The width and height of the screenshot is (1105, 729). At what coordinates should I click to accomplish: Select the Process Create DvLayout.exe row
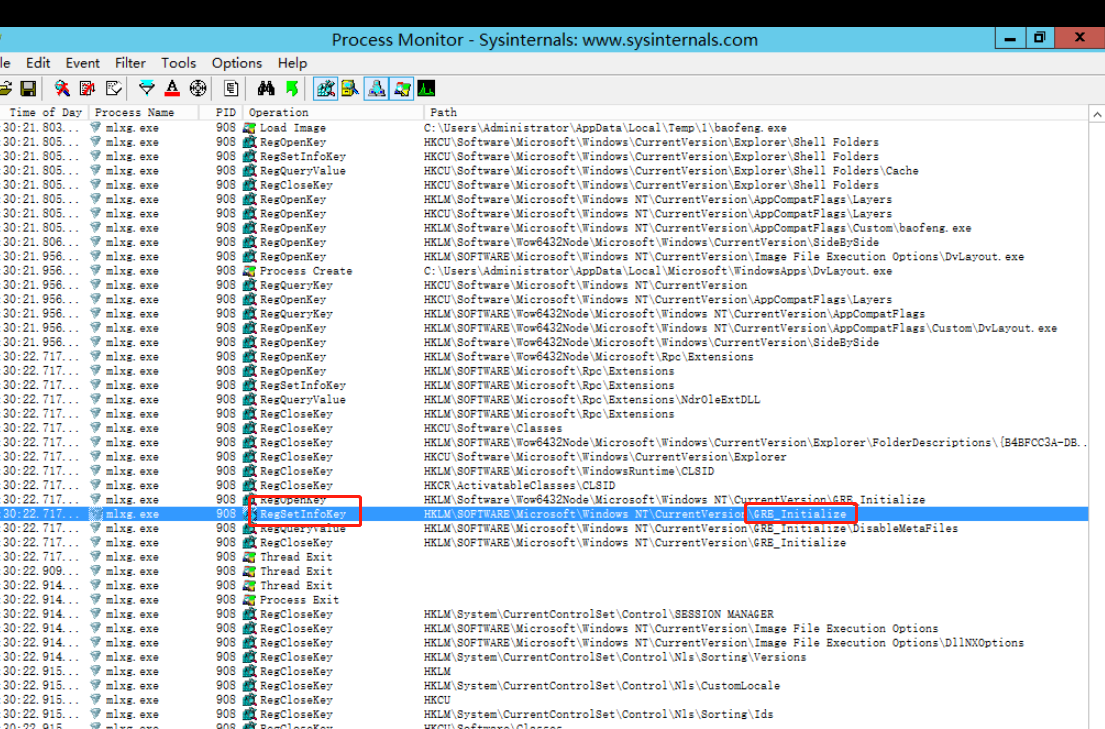tap(305, 271)
